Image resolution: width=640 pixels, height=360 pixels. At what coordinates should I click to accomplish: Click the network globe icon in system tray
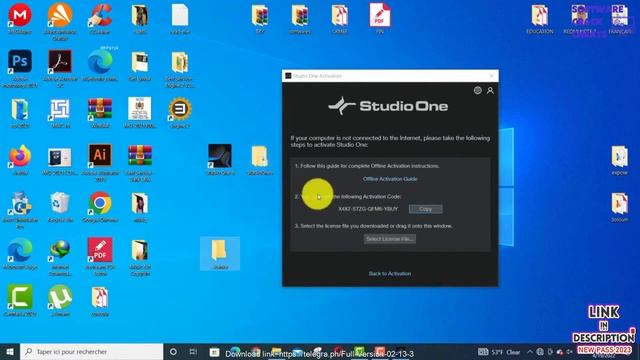(540, 351)
